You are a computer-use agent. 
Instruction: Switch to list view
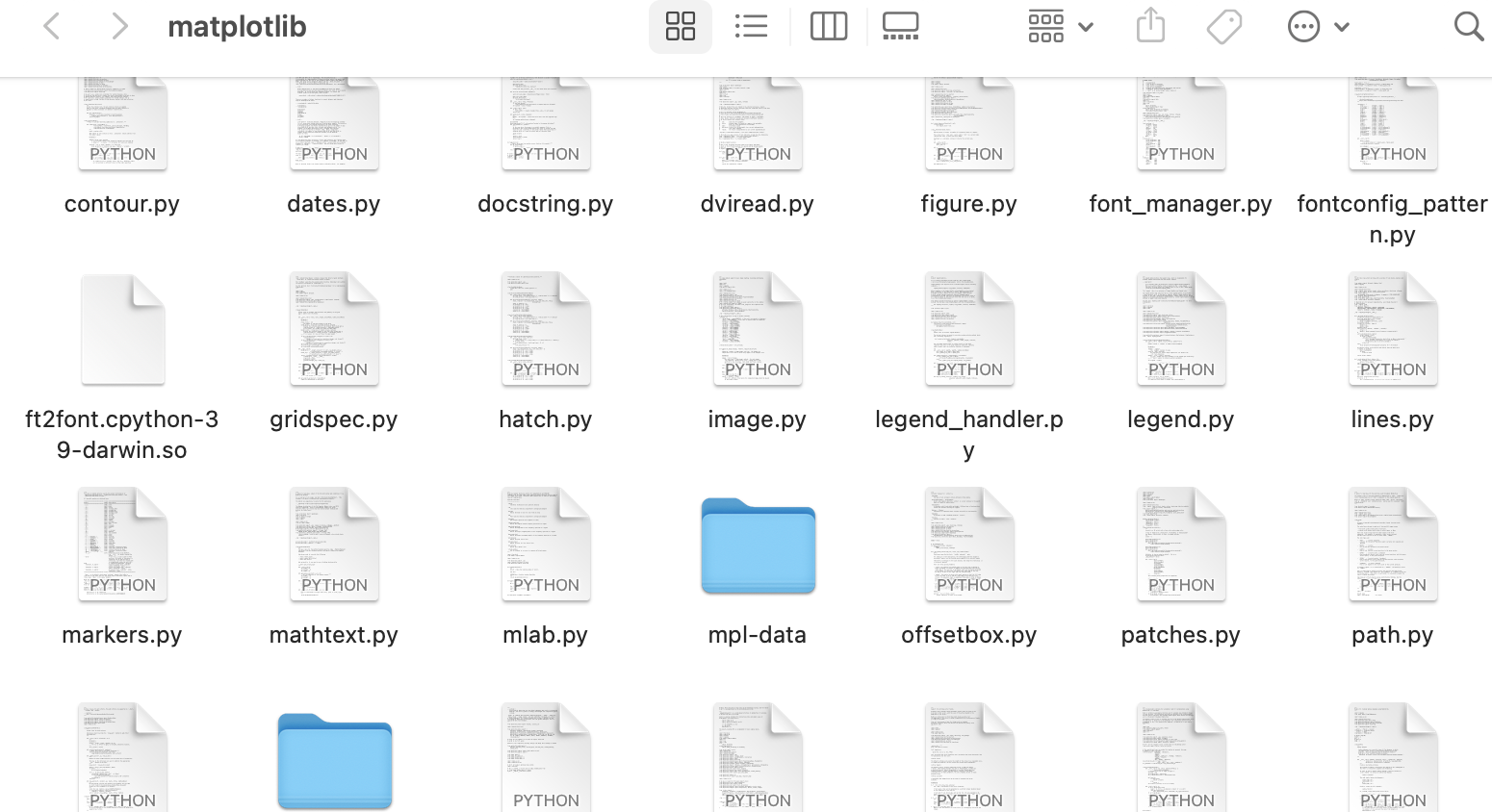[x=751, y=26]
